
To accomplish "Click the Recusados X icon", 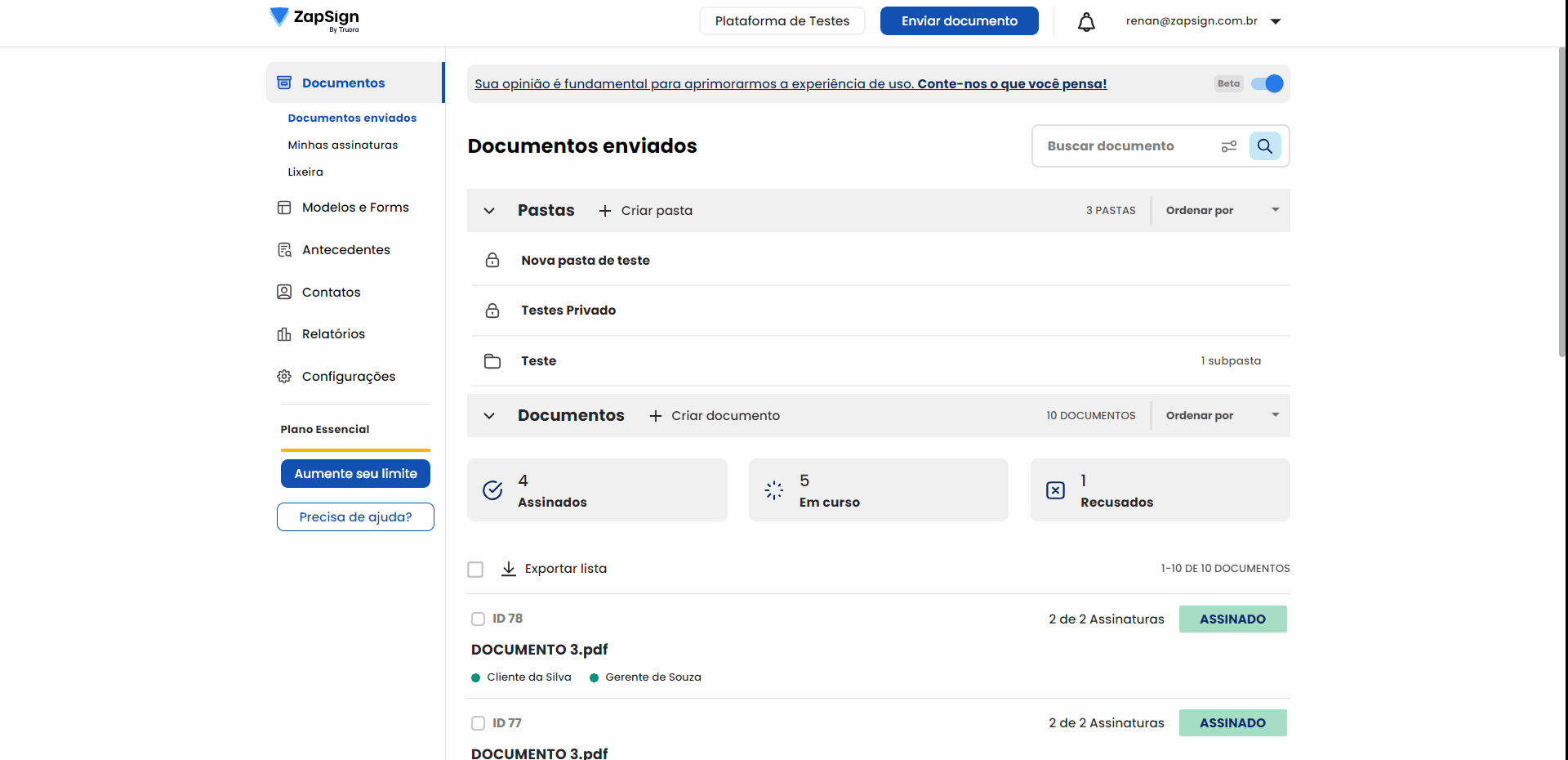I will point(1056,490).
